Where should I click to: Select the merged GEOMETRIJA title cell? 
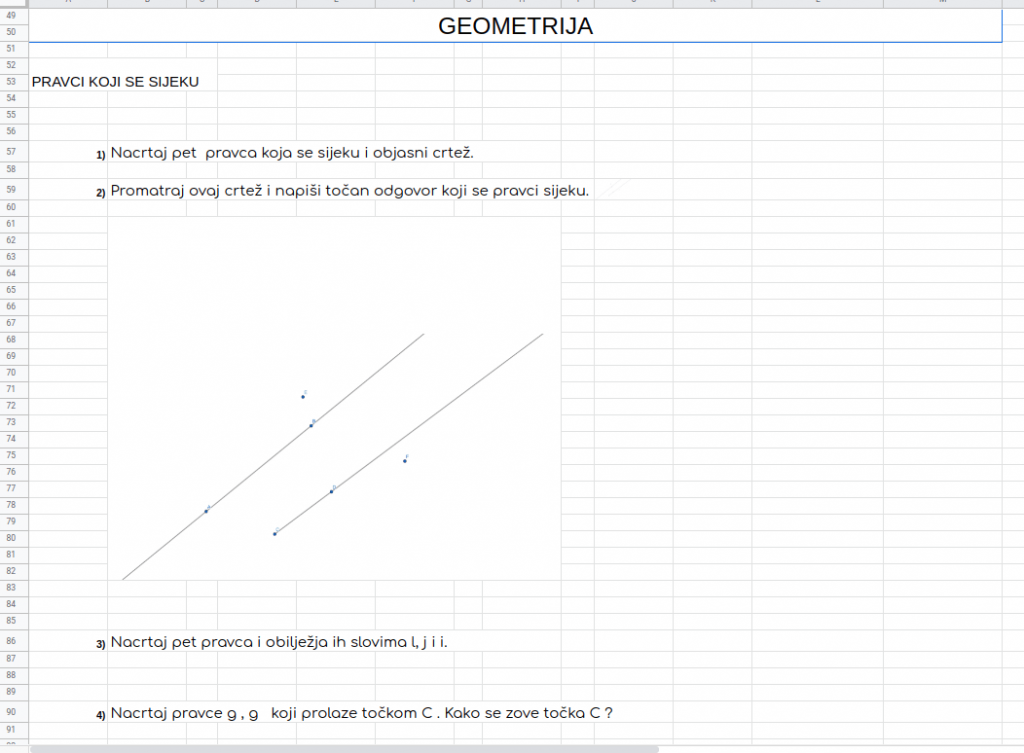point(515,27)
